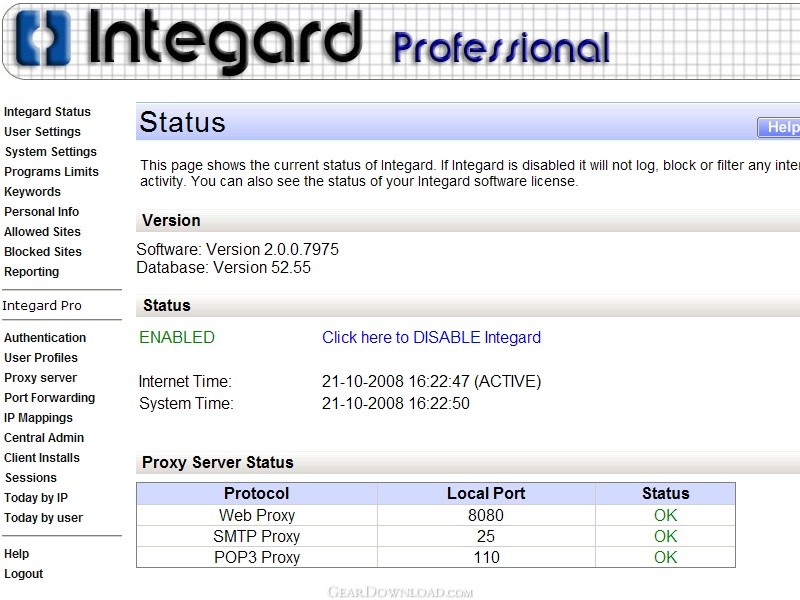Image resolution: width=800 pixels, height=600 pixels.
Task: Click the OK status for Web Proxy
Action: tap(665, 515)
